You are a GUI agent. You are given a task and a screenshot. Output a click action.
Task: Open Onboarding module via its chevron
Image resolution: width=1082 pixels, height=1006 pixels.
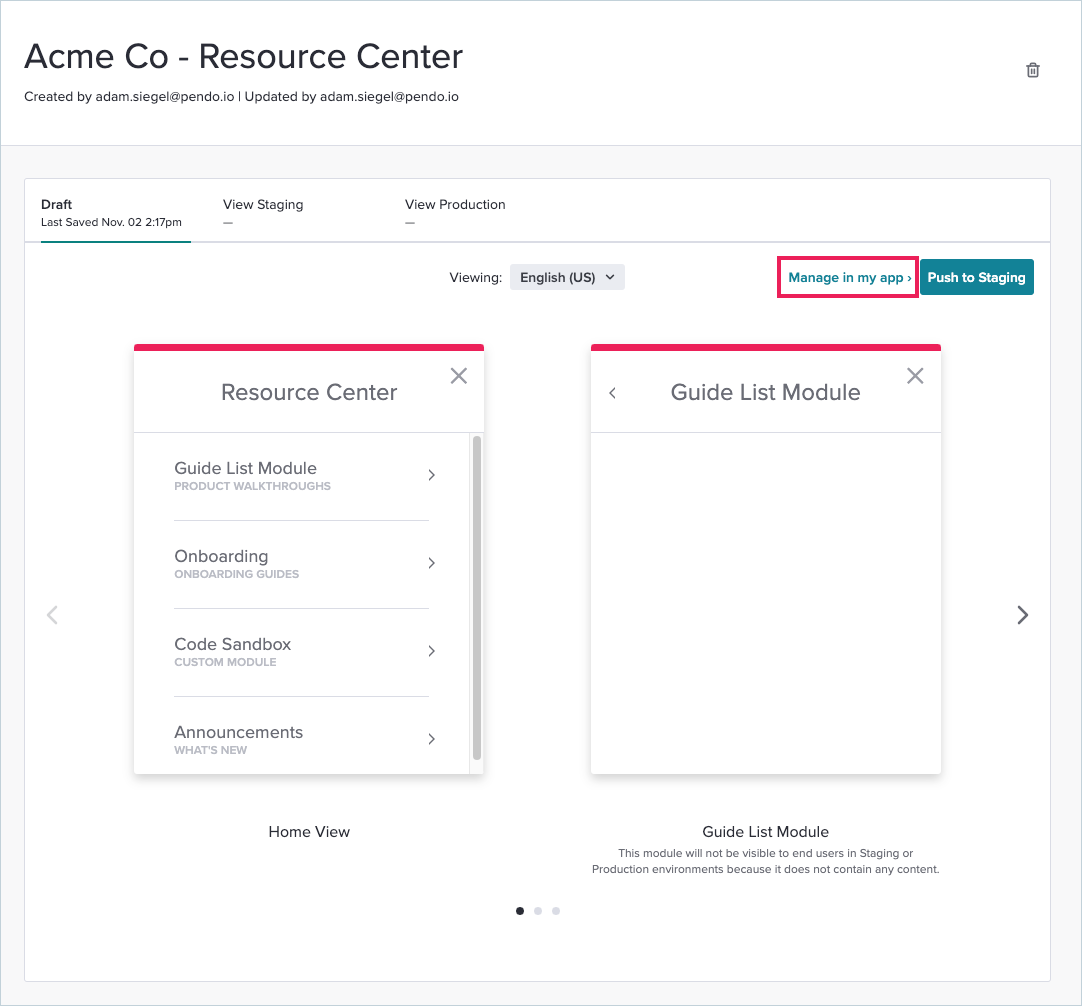click(431, 563)
